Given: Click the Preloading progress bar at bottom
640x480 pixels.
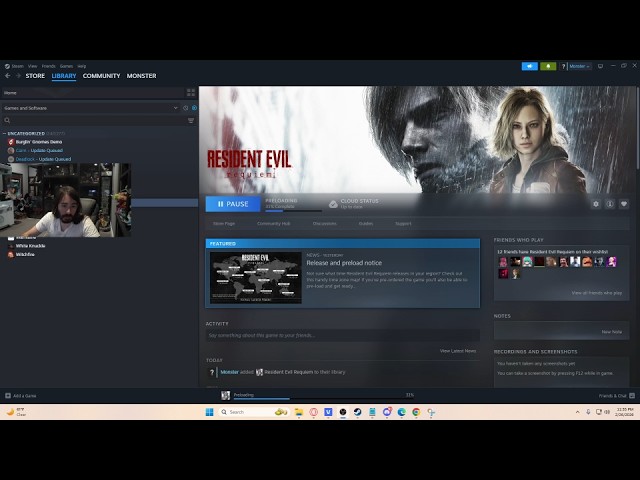Looking at the screenshot, I should point(318,396).
